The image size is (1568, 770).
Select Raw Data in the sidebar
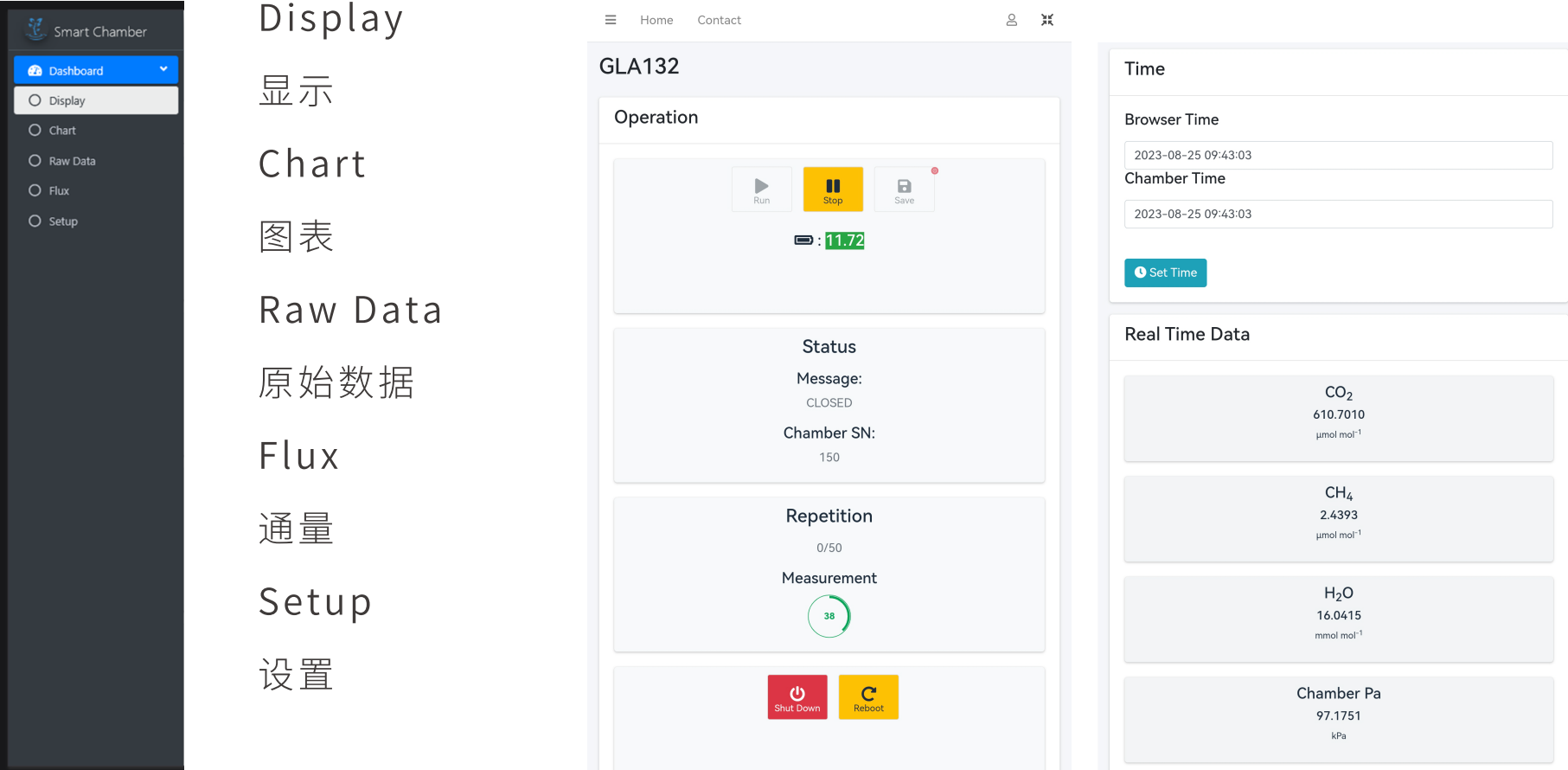pos(72,161)
